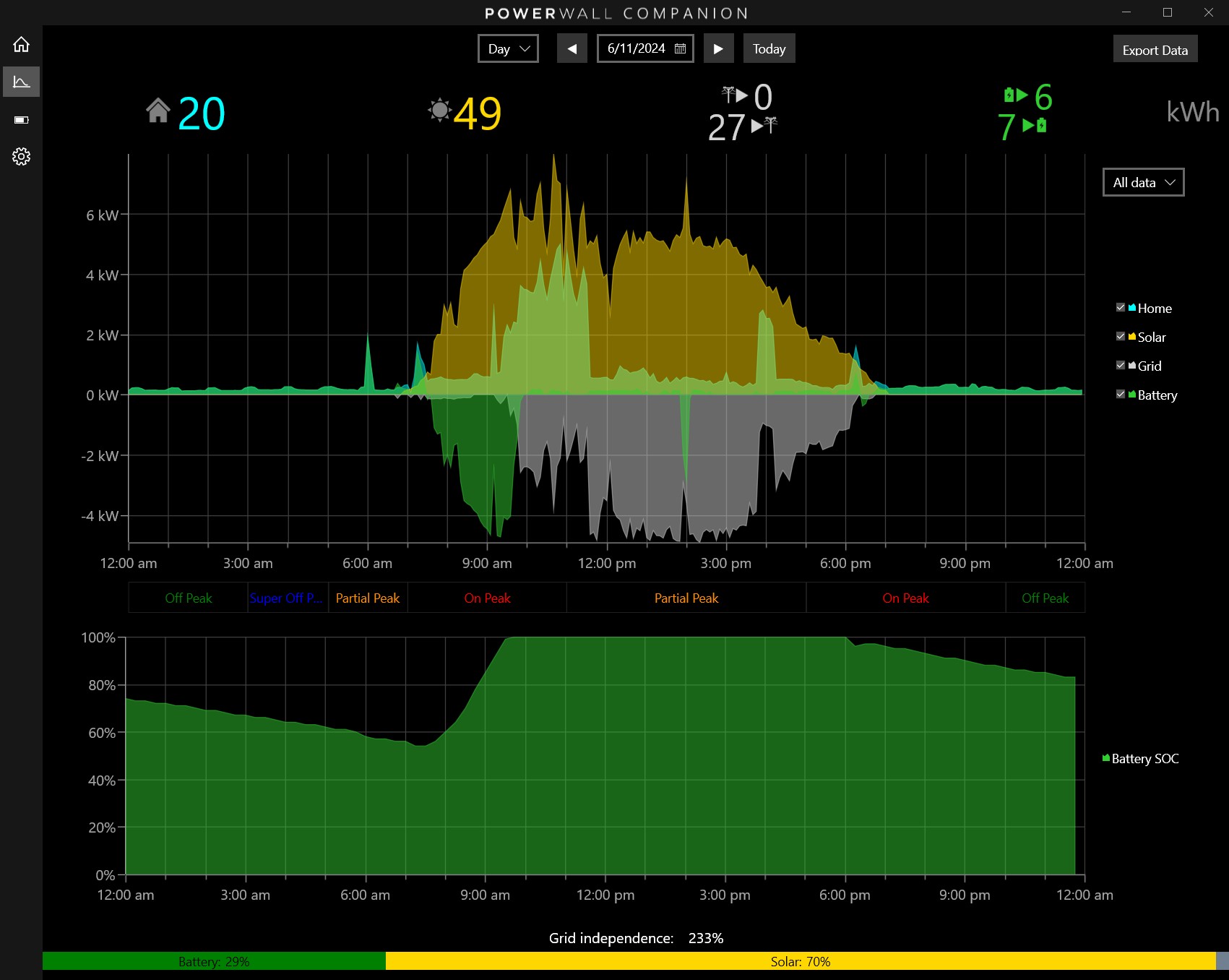Click the white Grid legend marker
The width and height of the screenshot is (1229, 980).
1132,366
